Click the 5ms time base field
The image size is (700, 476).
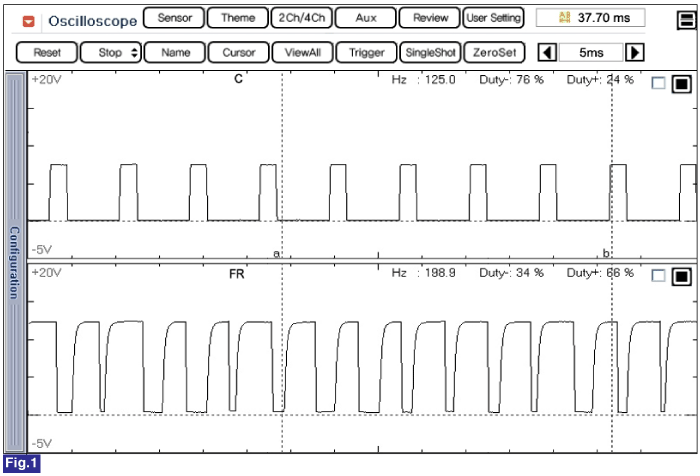pyautogui.click(x=591, y=53)
